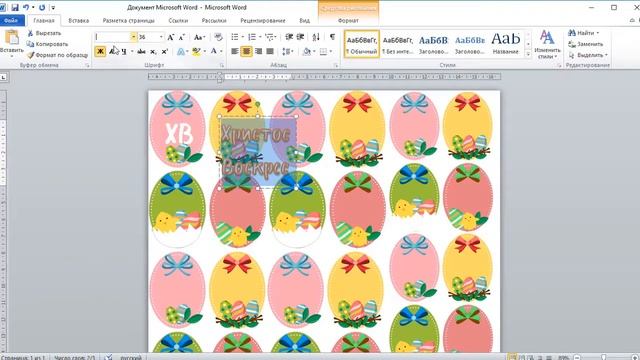Toggle Subscript formatting
Screen dimensions: 640x360
click(153, 51)
